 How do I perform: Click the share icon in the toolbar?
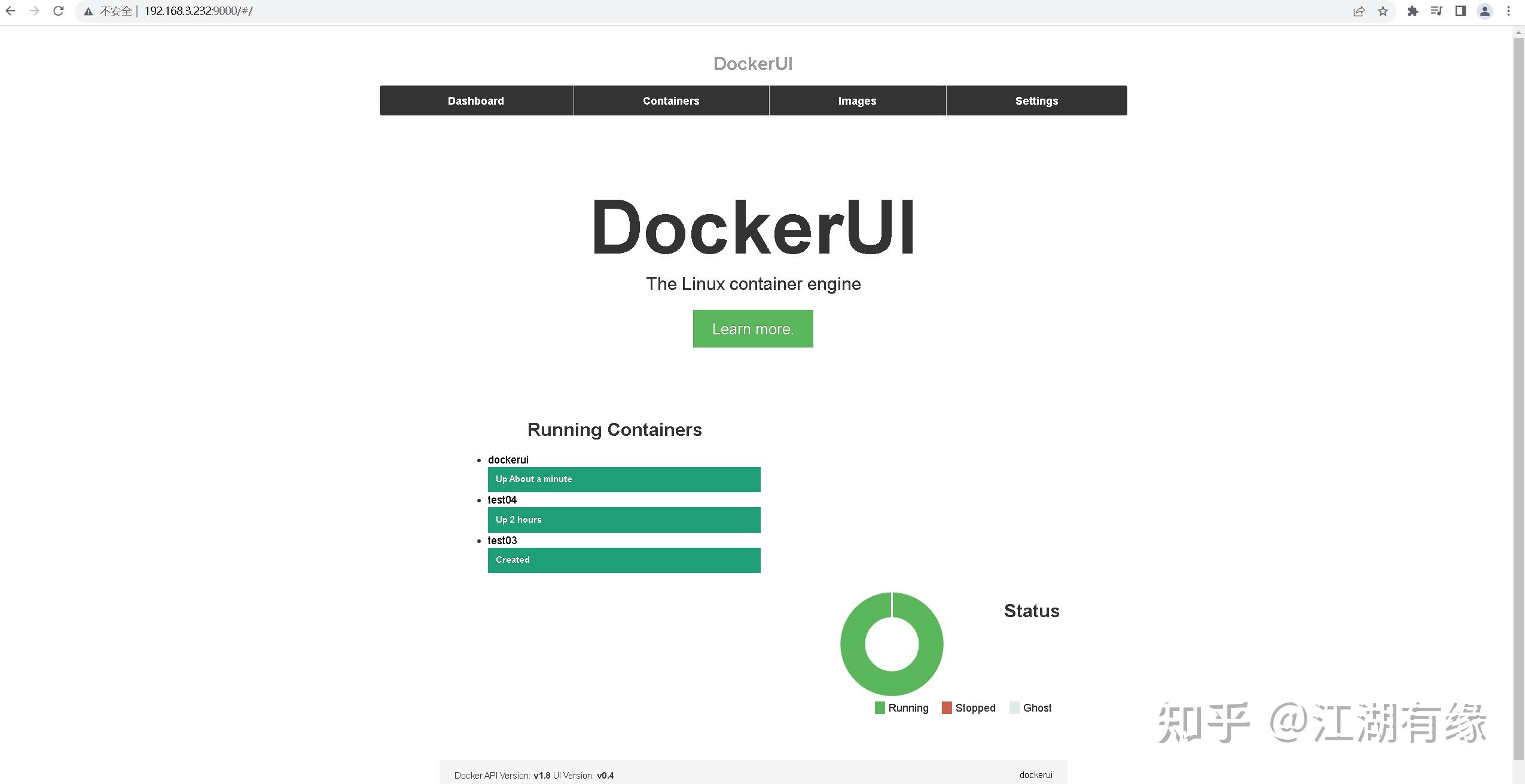coord(1359,11)
